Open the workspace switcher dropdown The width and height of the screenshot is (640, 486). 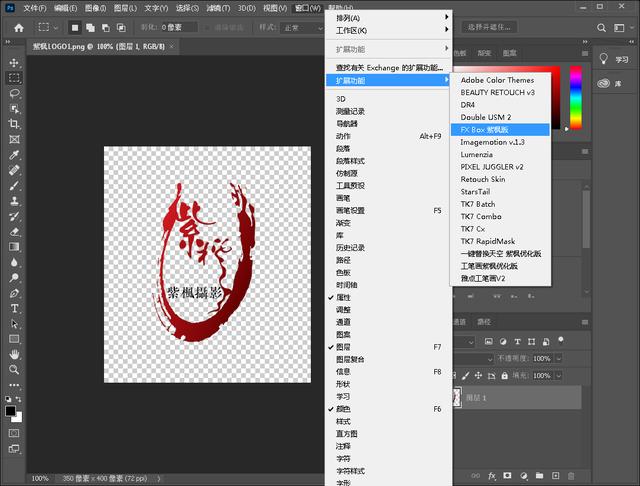pyautogui.click(x=623, y=28)
